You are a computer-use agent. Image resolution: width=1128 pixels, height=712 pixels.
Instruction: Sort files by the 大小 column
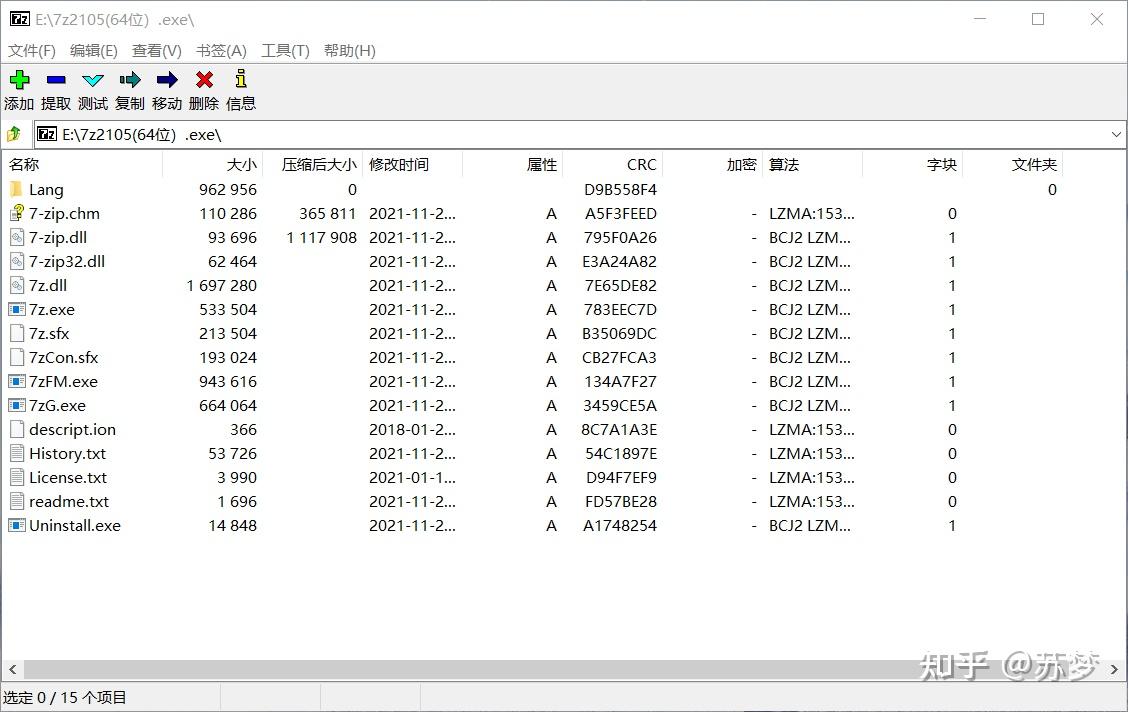pos(241,164)
